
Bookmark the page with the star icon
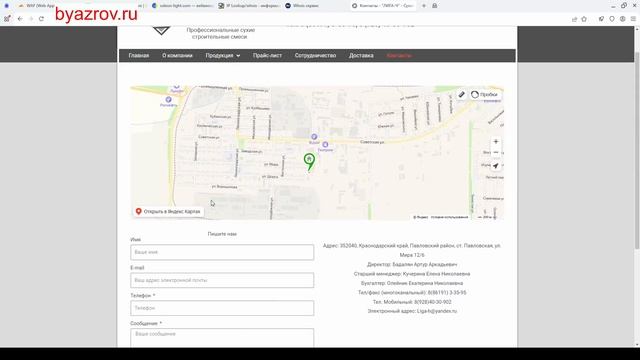584,19
